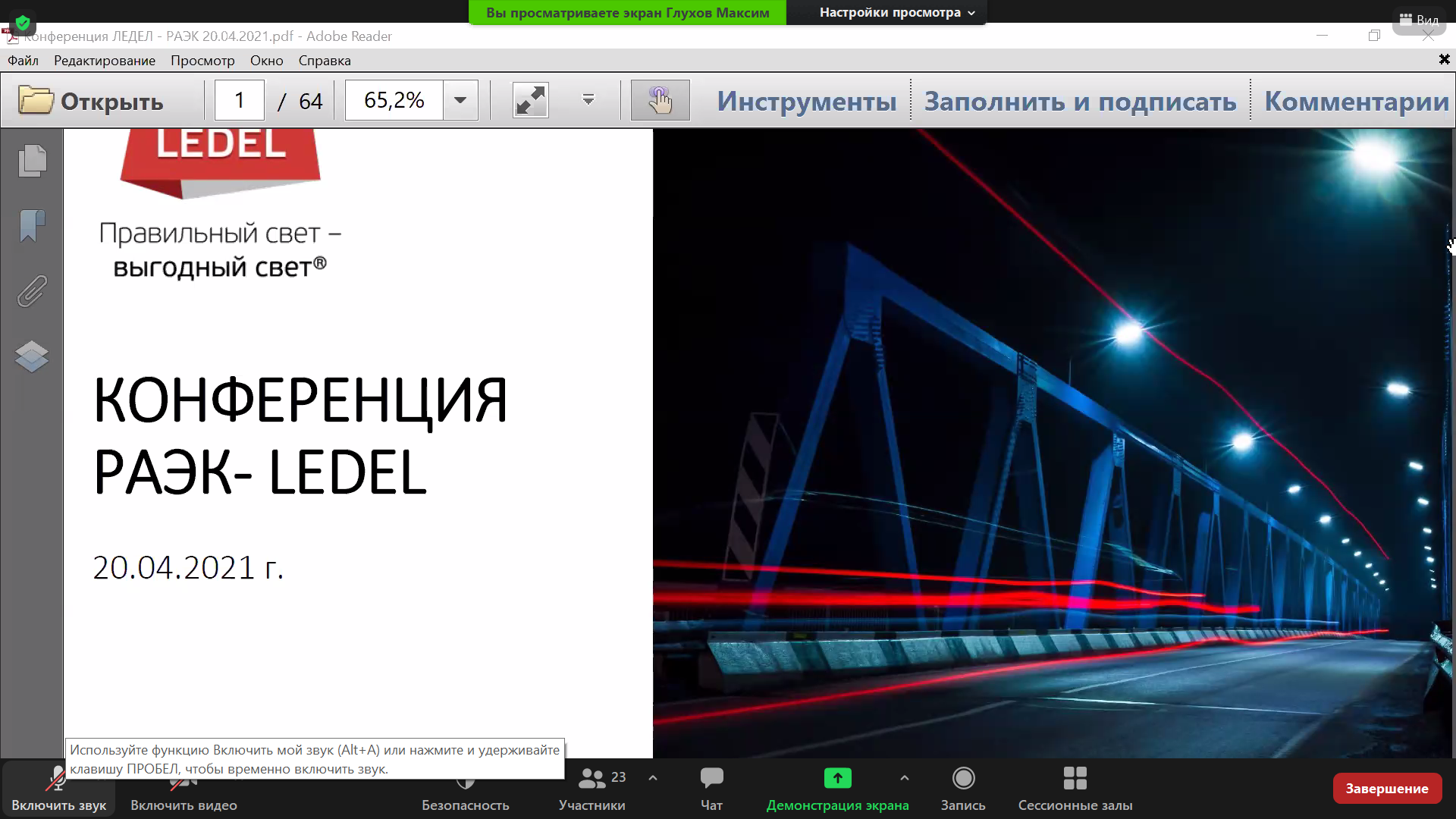Select the hand touch-mode tool

[x=660, y=100]
